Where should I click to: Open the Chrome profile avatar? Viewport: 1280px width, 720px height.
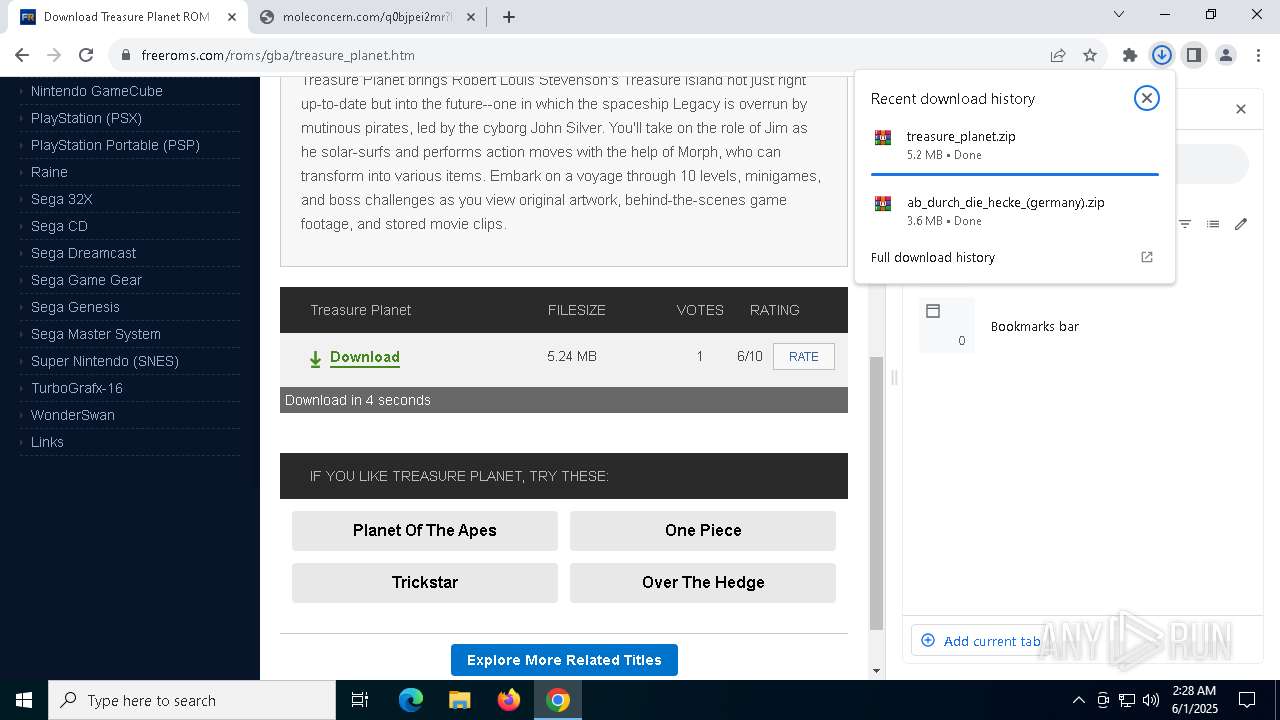point(1225,55)
